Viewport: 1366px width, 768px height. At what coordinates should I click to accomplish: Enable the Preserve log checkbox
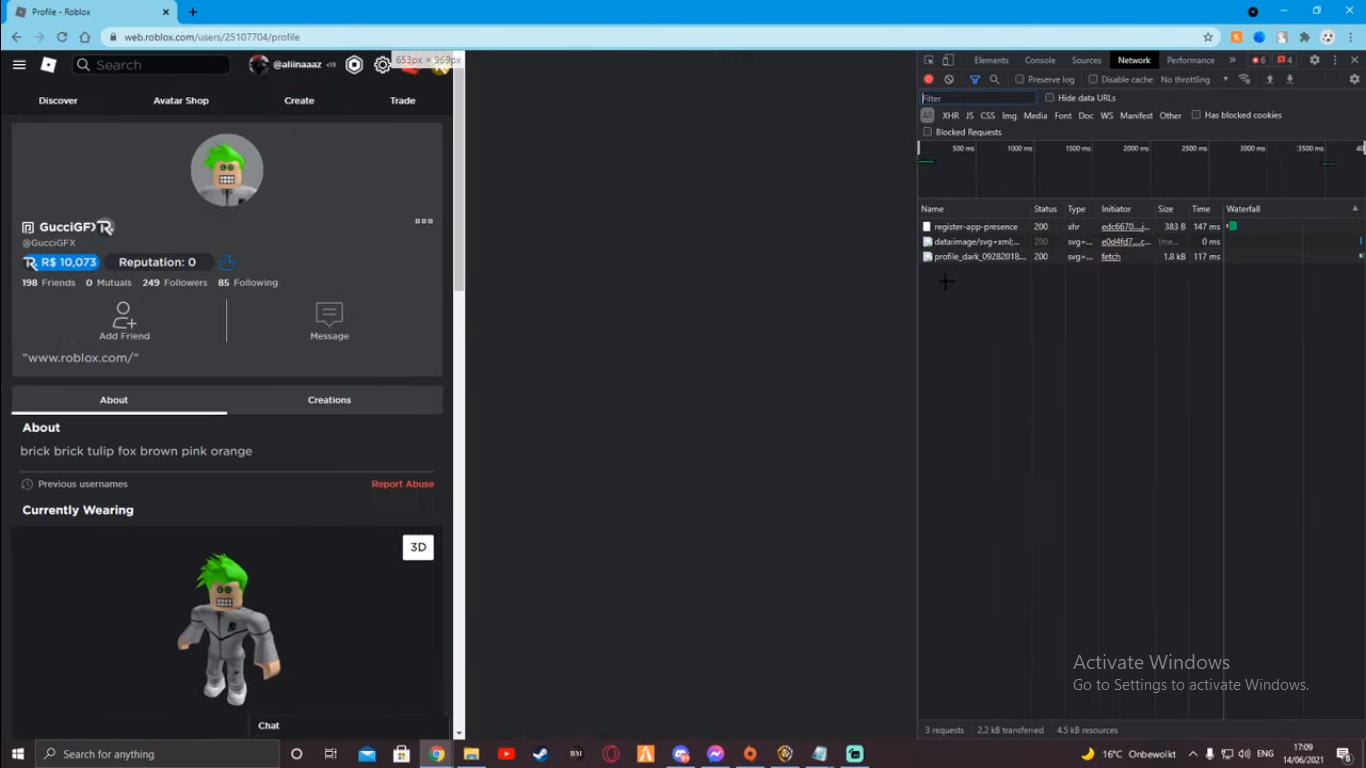1020,79
